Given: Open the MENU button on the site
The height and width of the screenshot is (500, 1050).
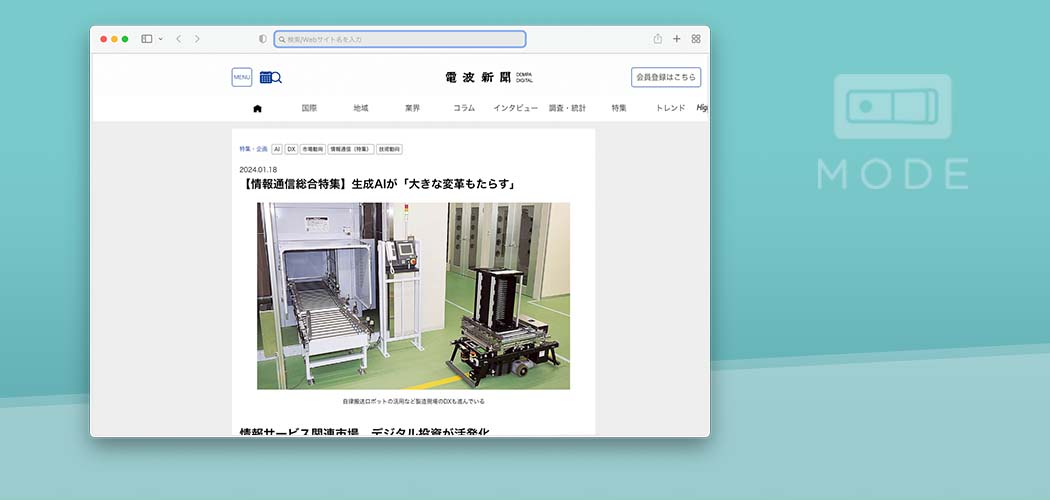Looking at the screenshot, I should [242, 77].
